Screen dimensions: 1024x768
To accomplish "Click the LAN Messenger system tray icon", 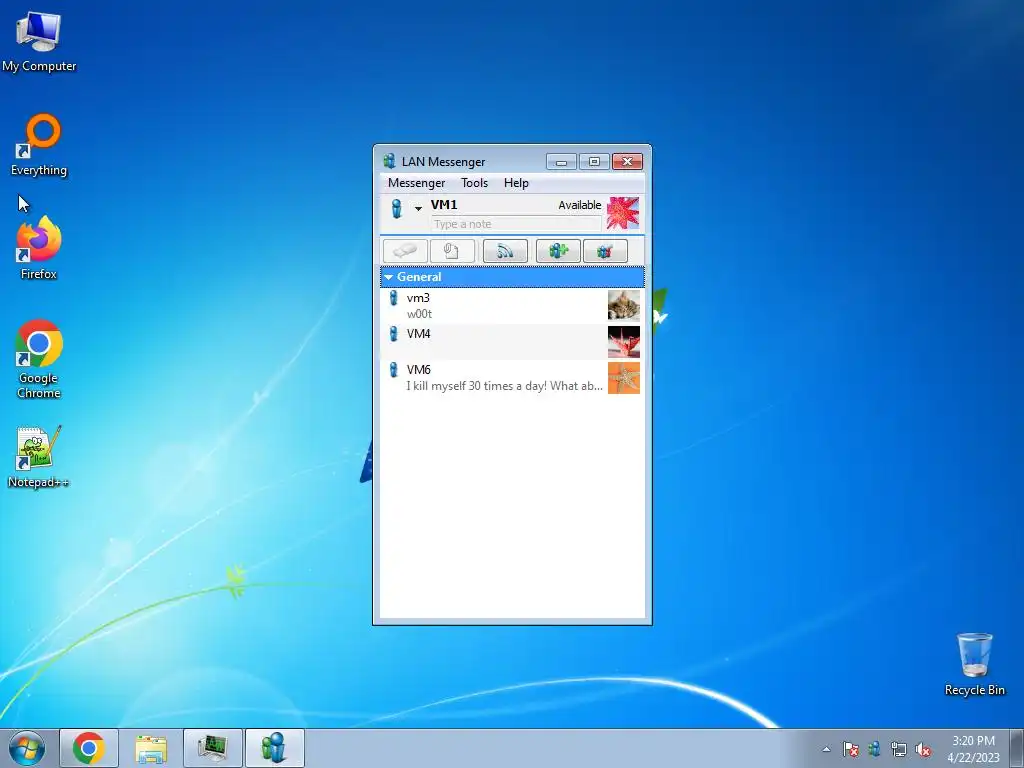I will point(874,749).
